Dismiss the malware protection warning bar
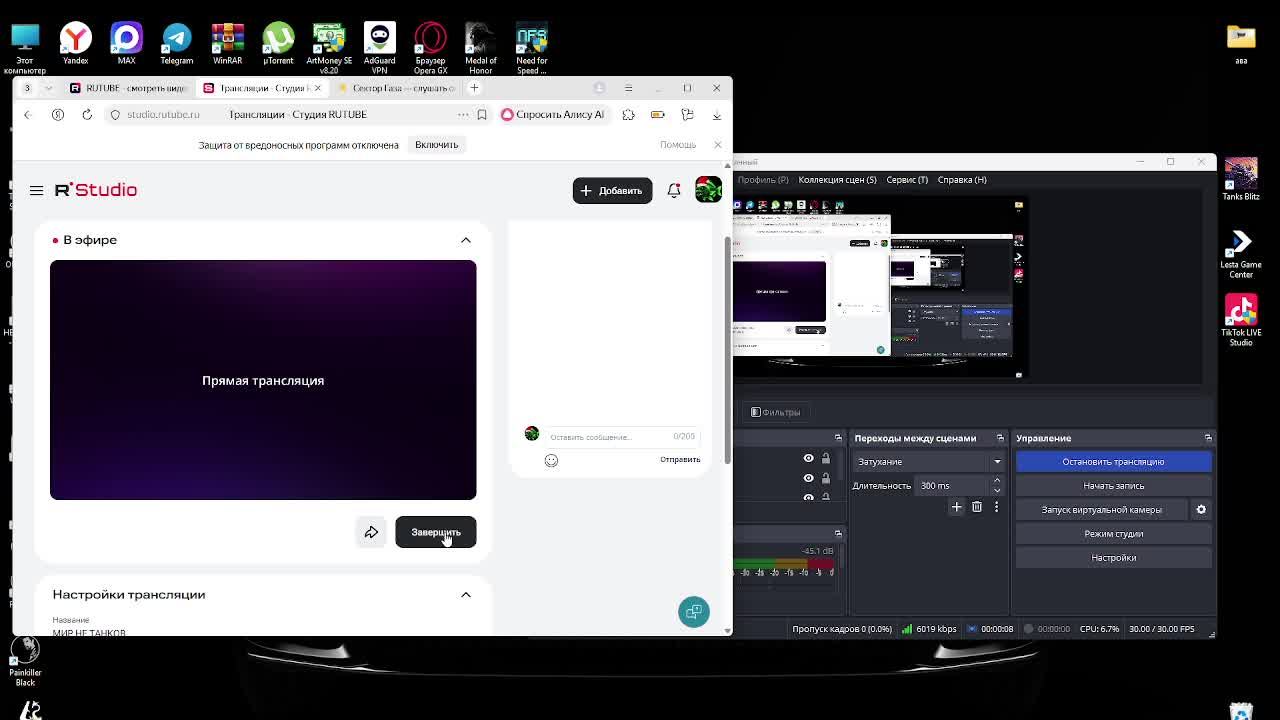The image size is (1280, 720). [717, 145]
